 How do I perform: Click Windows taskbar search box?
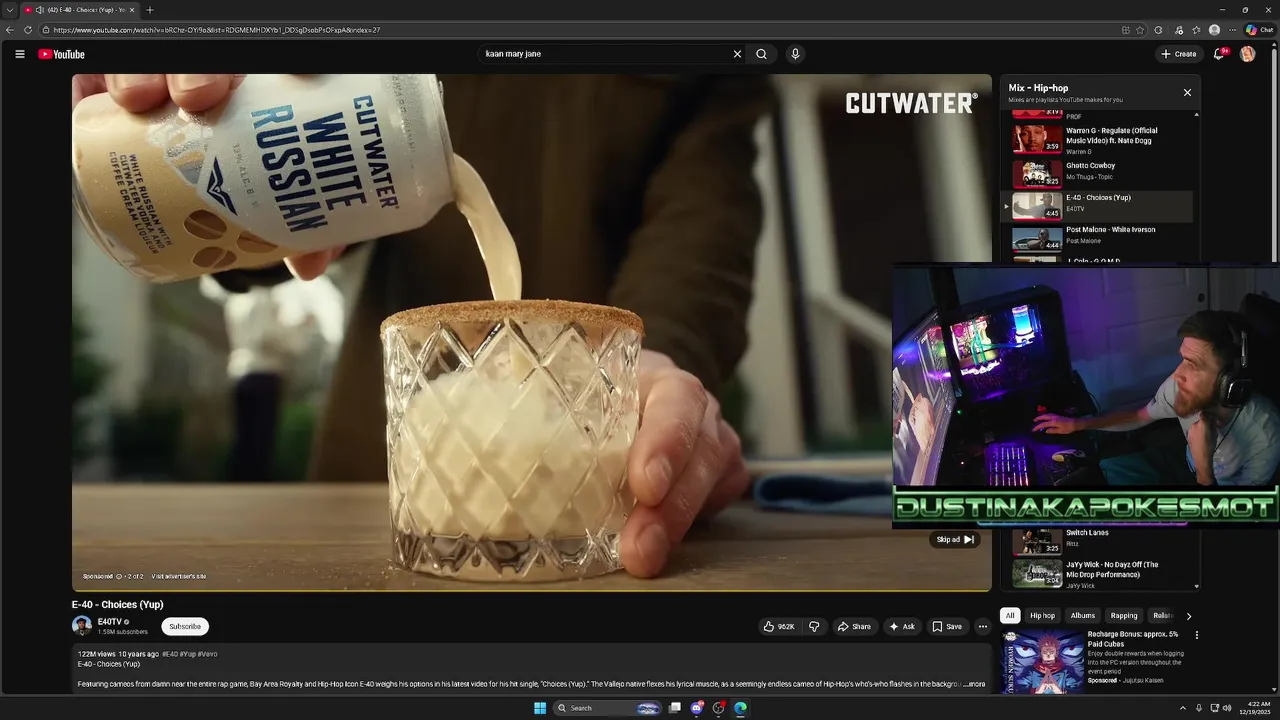click(607, 708)
